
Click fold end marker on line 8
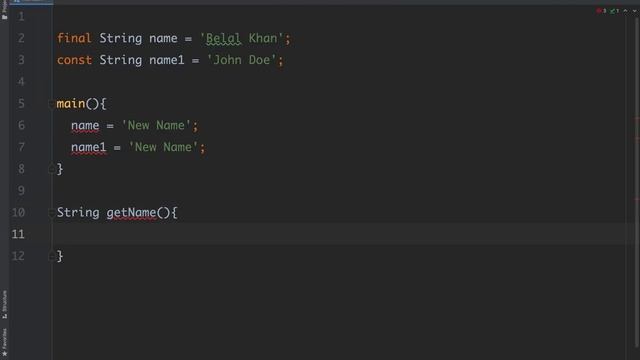(51, 169)
